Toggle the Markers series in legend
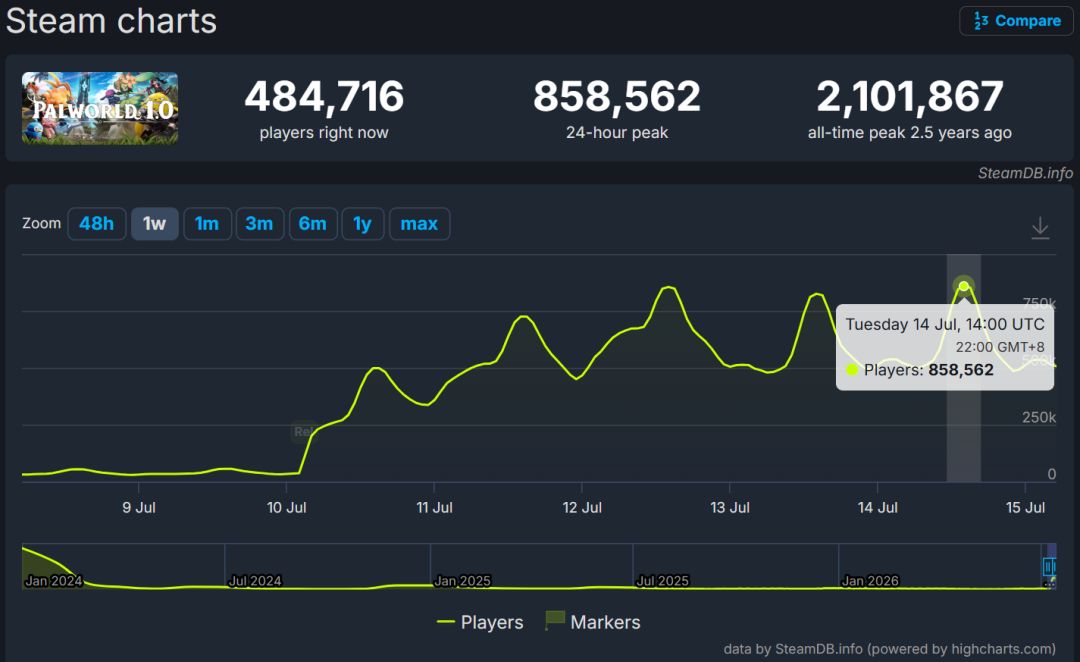1080x662 pixels. tap(593, 621)
